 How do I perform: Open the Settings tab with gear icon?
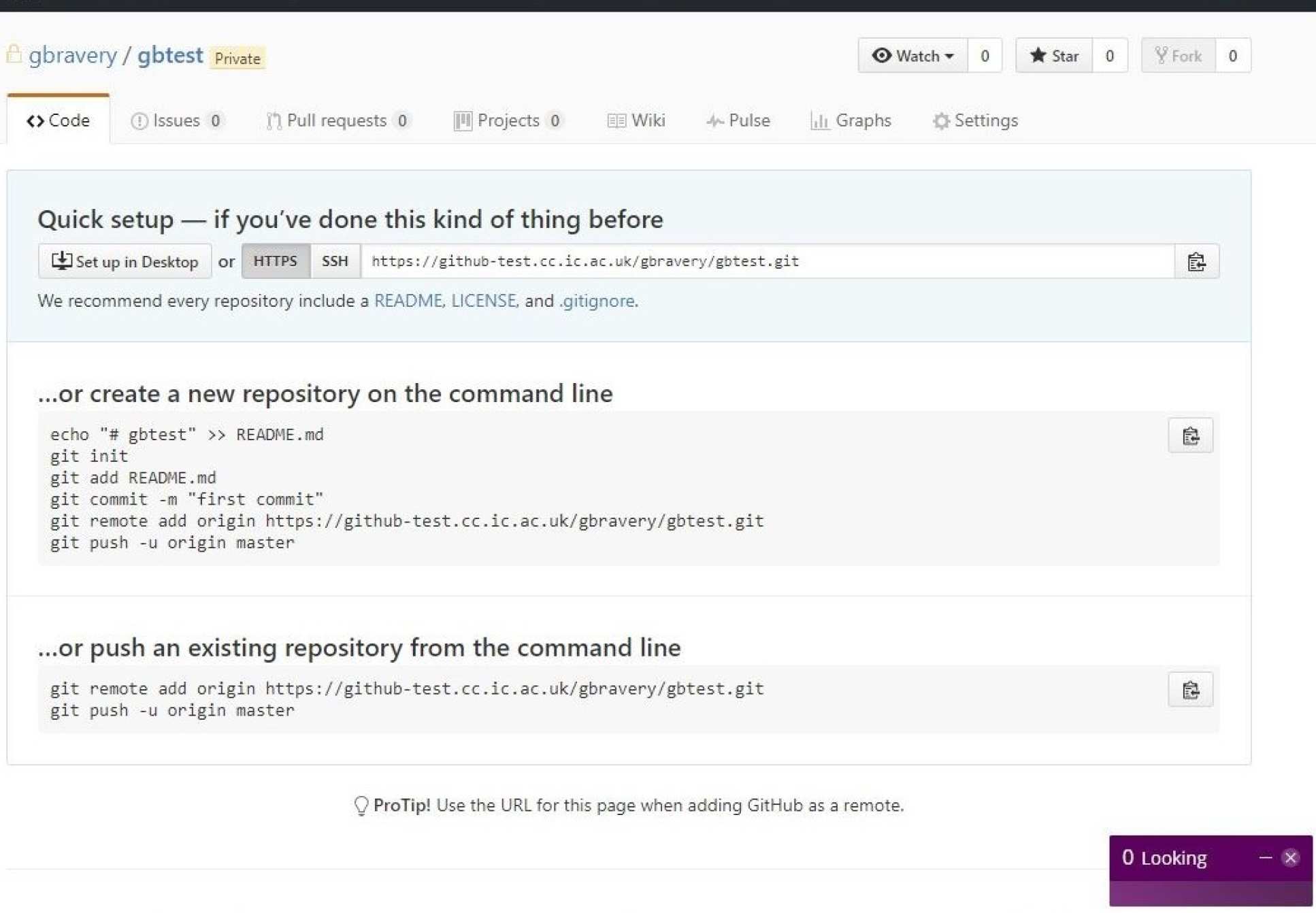pyautogui.click(x=975, y=120)
